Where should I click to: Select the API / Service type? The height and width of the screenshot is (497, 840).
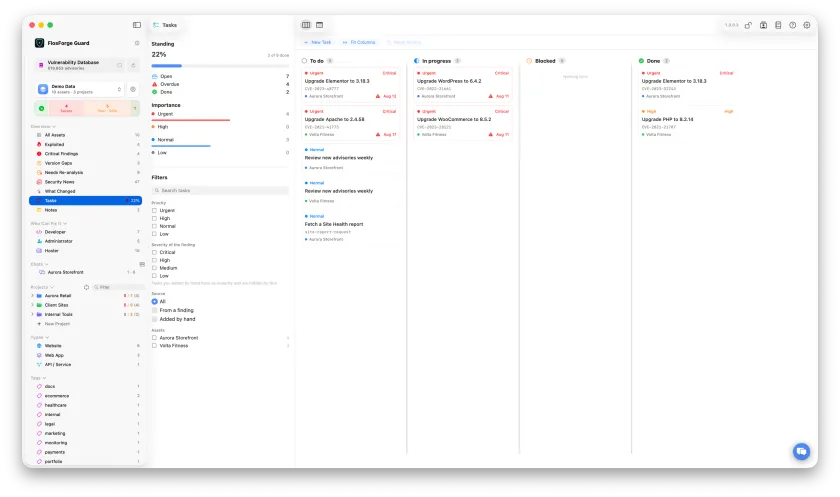86,365
